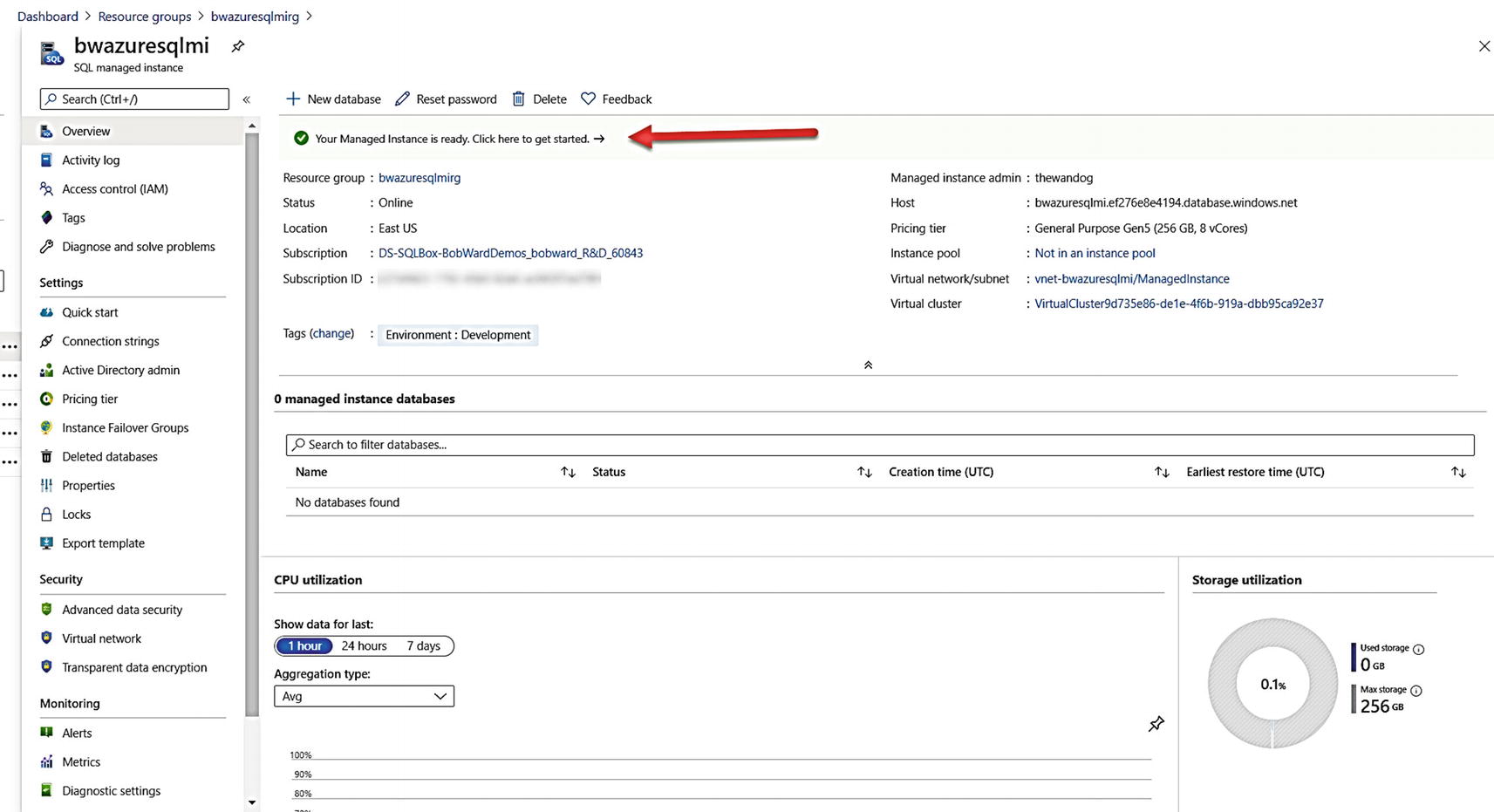Open the Tags sidebar icon
The height and width of the screenshot is (812, 1494).
click(x=46, y=217)
